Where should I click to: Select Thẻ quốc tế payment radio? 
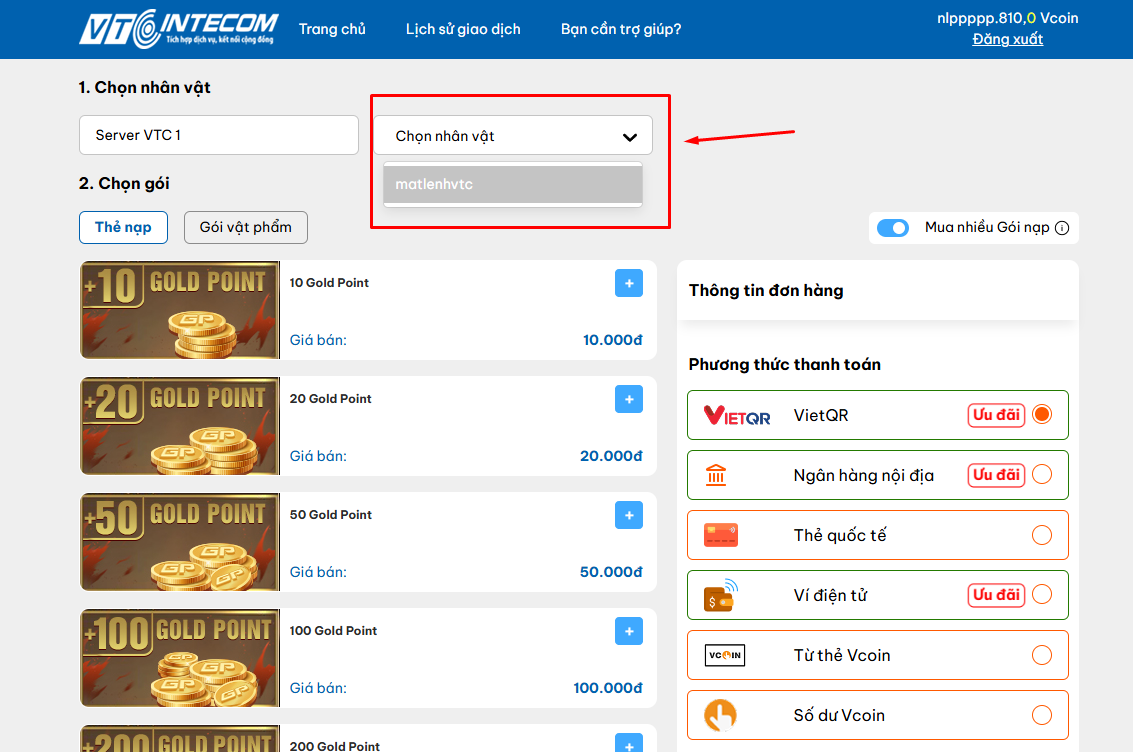1042,535
